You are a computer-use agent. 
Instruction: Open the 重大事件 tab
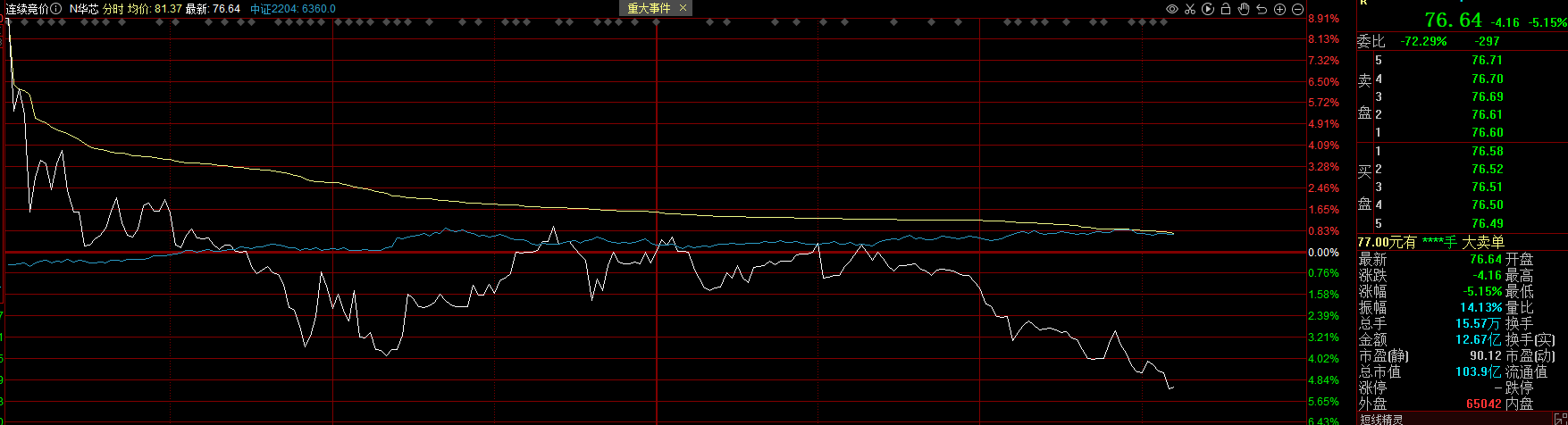pos(649,8)
